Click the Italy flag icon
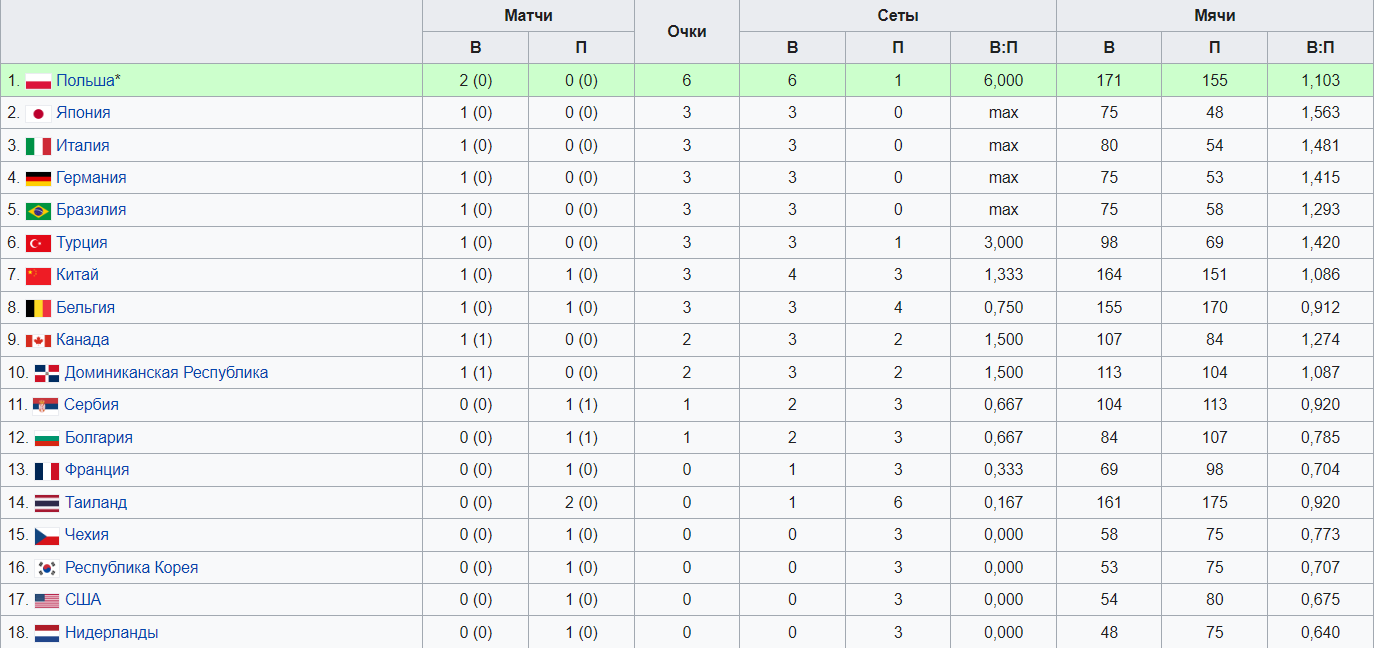Screen dimensions: 1374x648 point(38,146)
